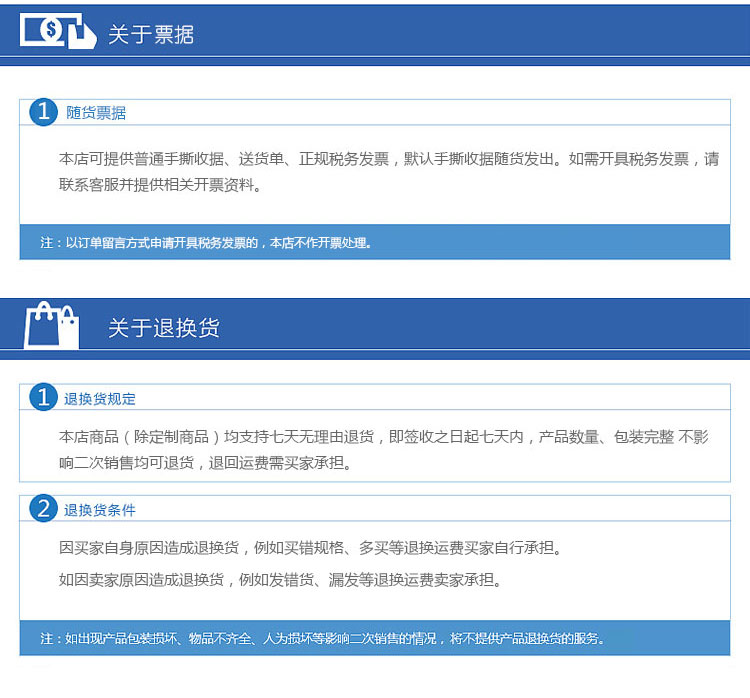Viewport: 750px width, 698px height.
Task: Click the 退换货条件 subsection title
Action: [x=99, y=510]
